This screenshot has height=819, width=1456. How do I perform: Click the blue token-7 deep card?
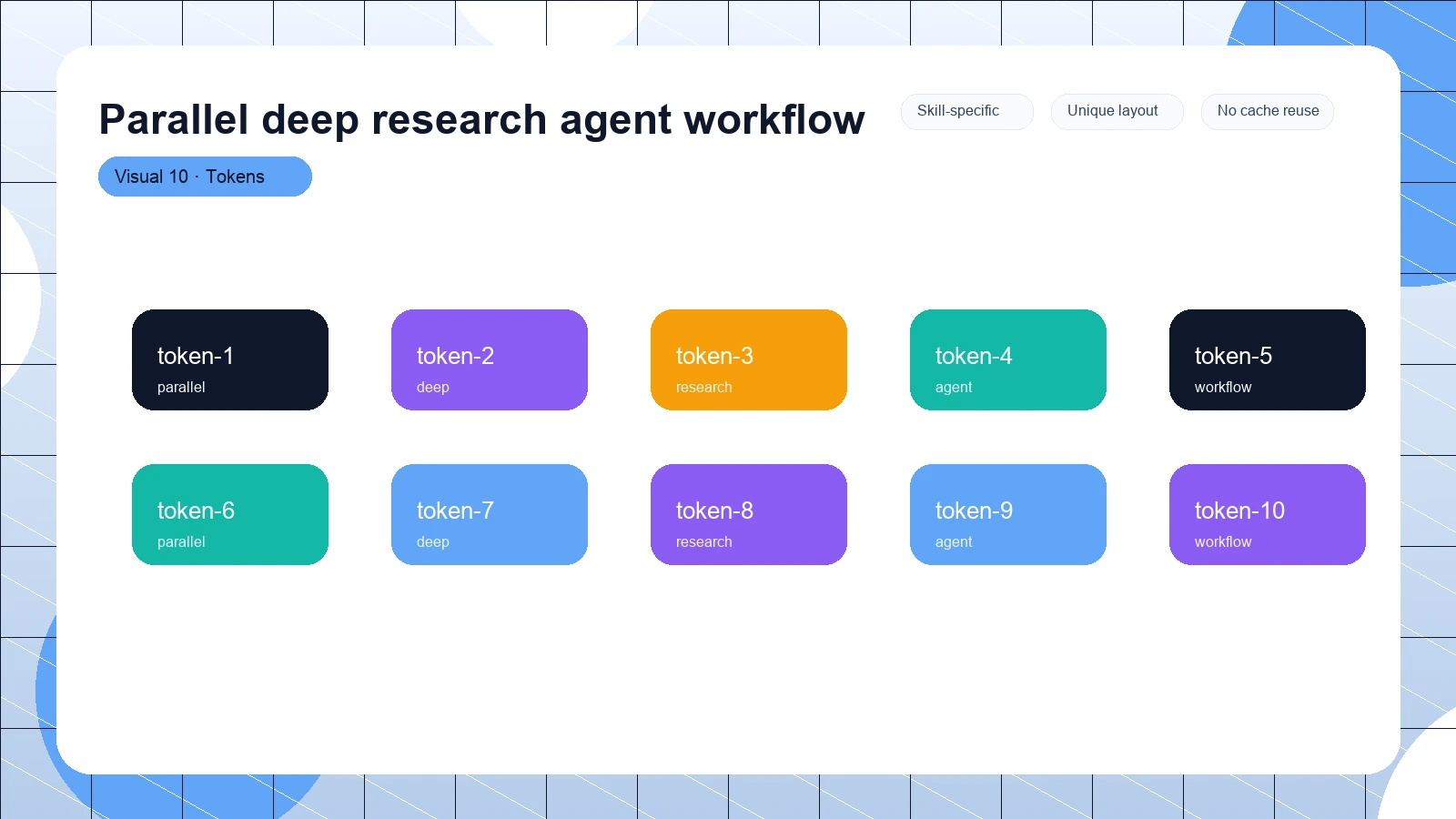coord(490,514)
